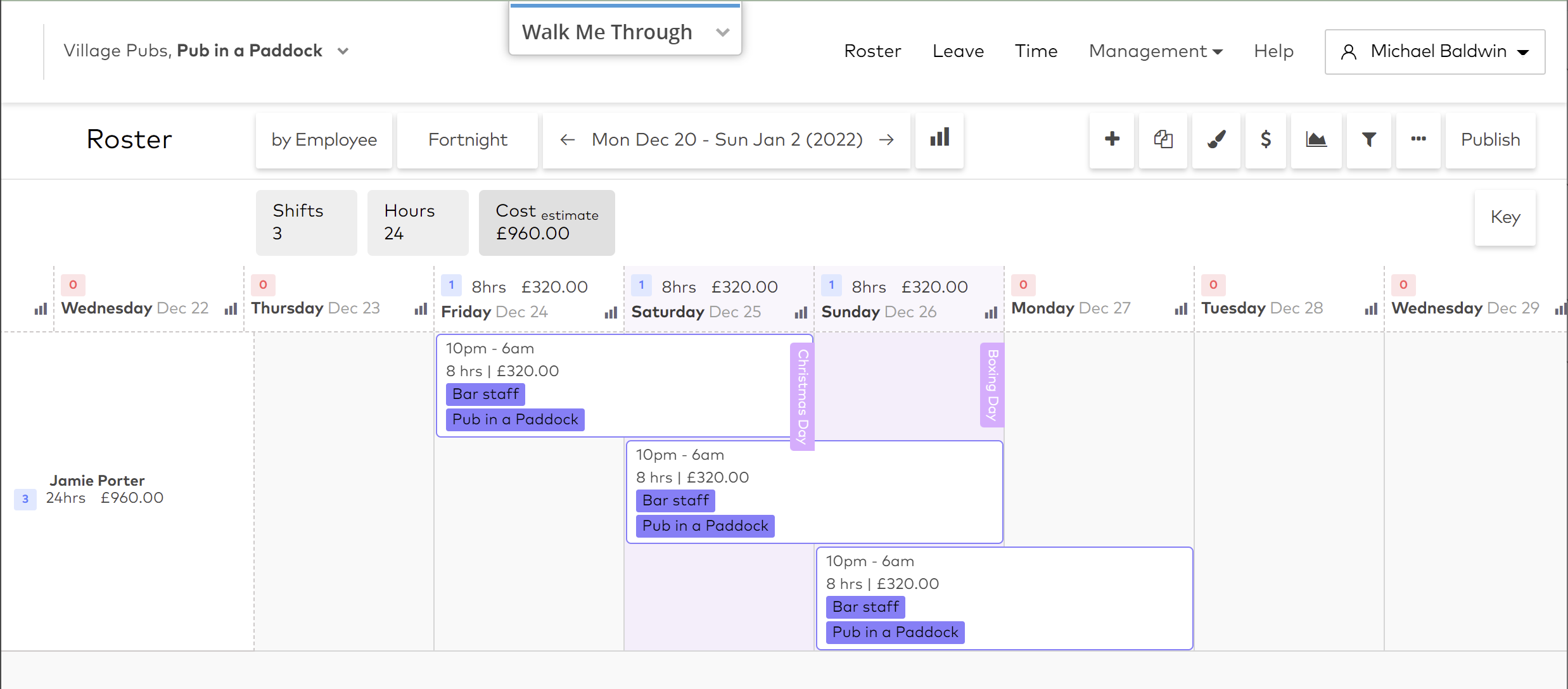Open the area chart icon
The height and width of the screenshot is (689, 1568).
(x=1316, y=140)
